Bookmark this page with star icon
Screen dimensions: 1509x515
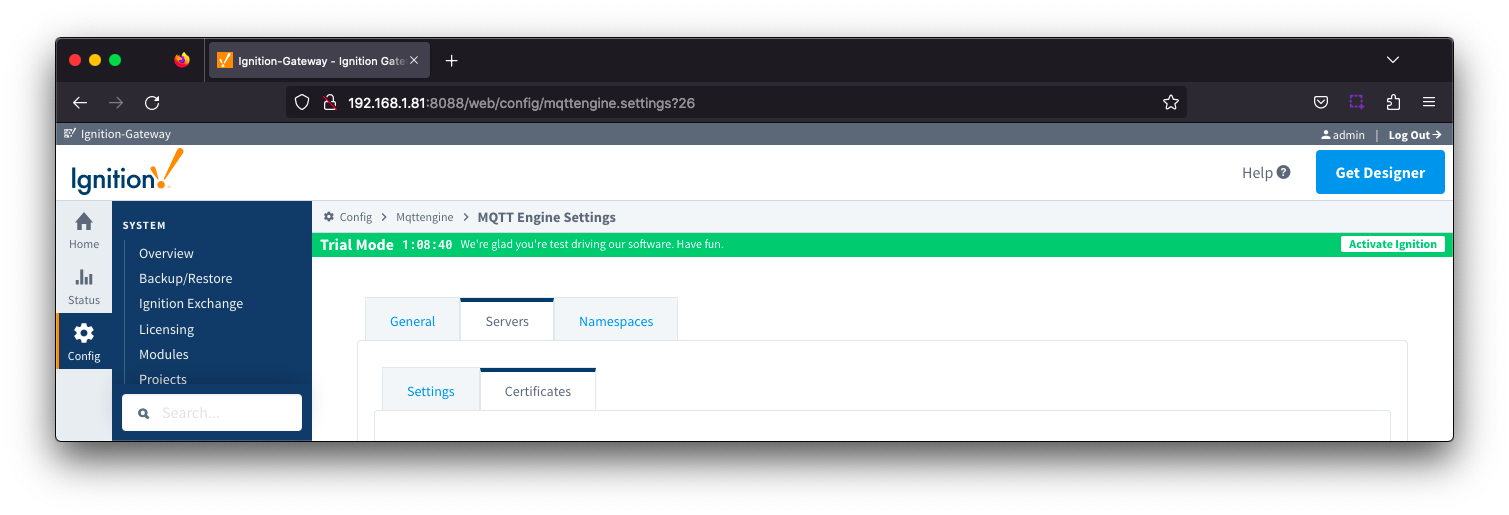(1170, 102)
